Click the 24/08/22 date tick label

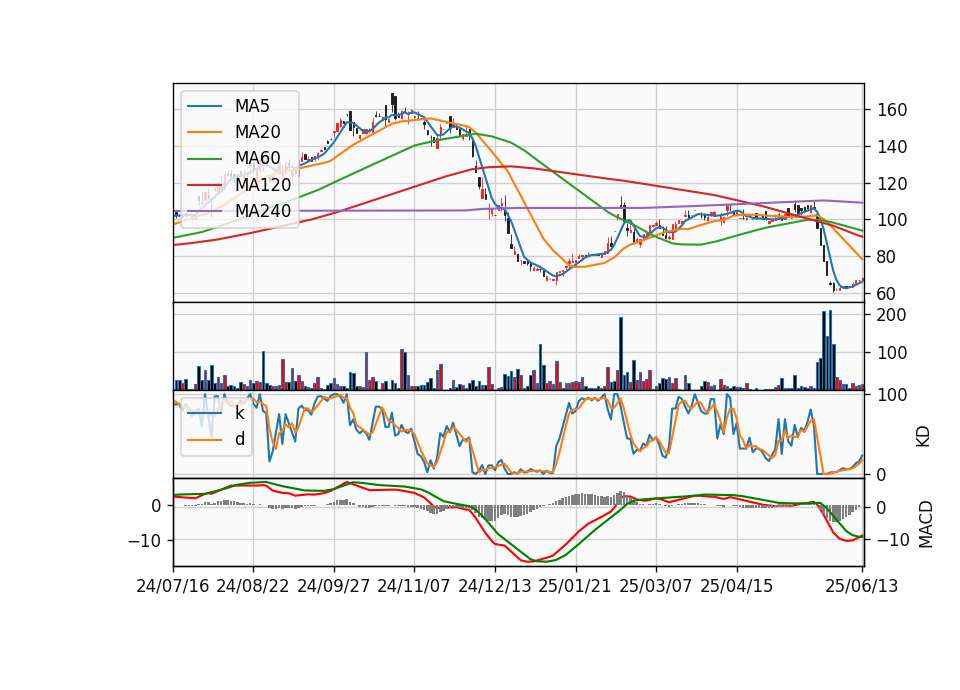pos(253,586)
